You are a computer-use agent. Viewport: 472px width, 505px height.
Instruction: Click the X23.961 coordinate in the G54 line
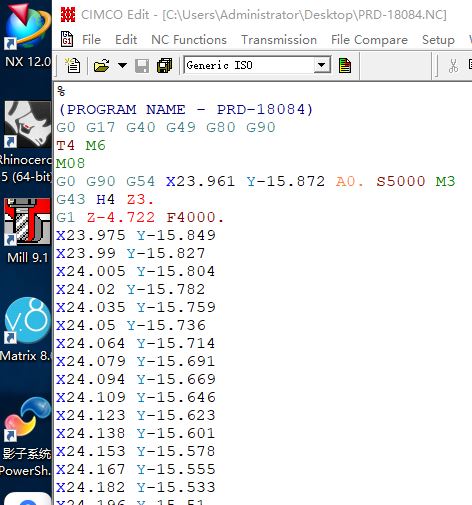pos(201,181)
